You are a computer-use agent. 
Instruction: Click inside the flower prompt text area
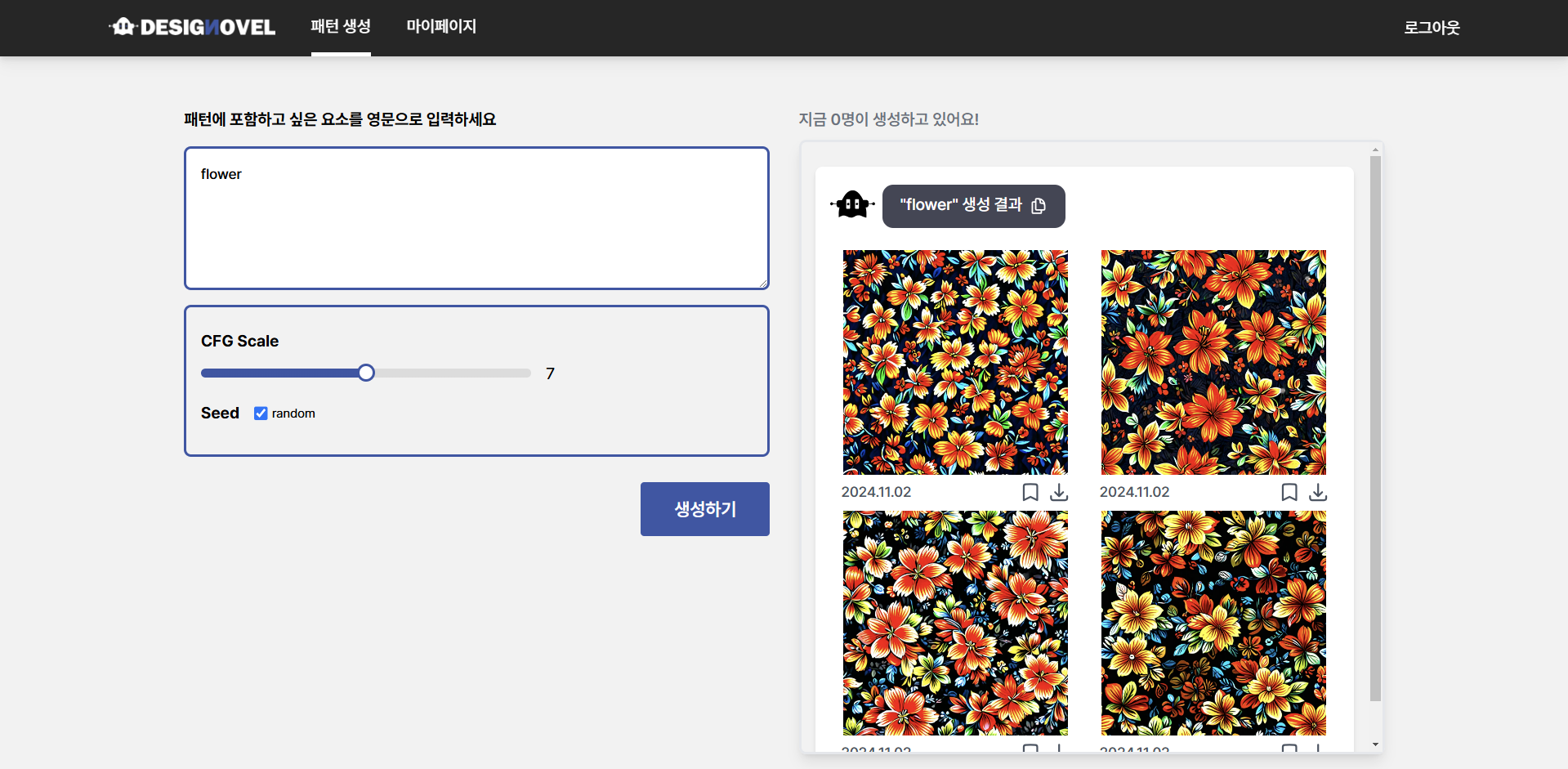476,217
